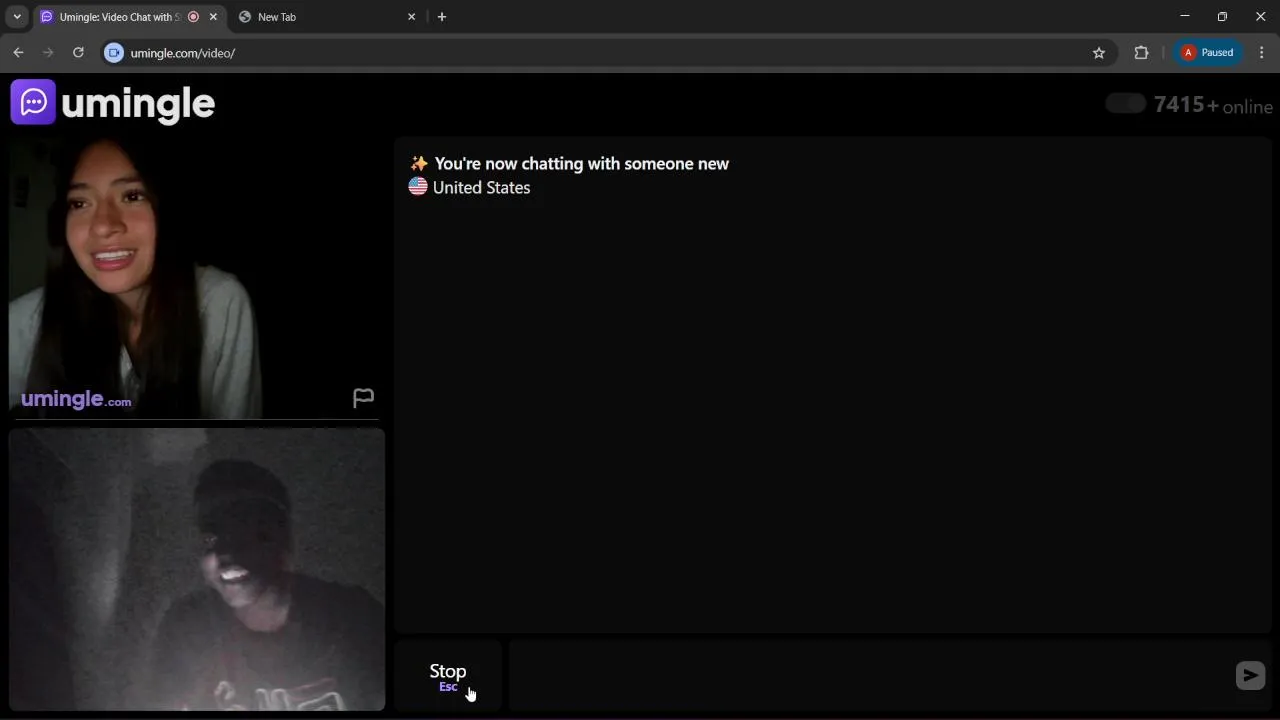Click the umingle wordmark in header
The image size is (1280, 720).
coord(138,104)
